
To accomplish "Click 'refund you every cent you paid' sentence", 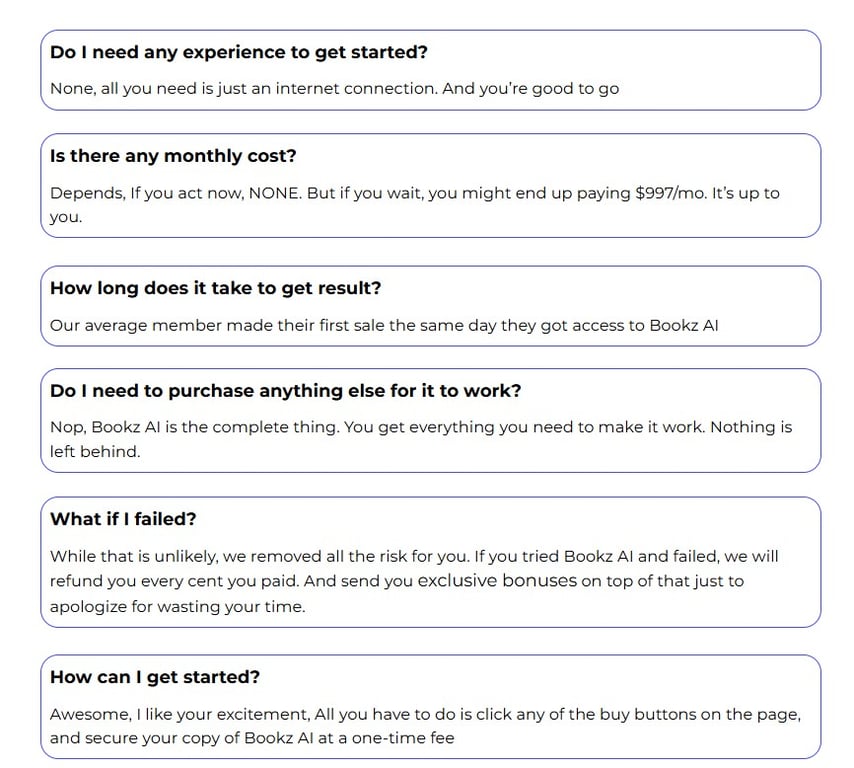I will pos(174,581).
